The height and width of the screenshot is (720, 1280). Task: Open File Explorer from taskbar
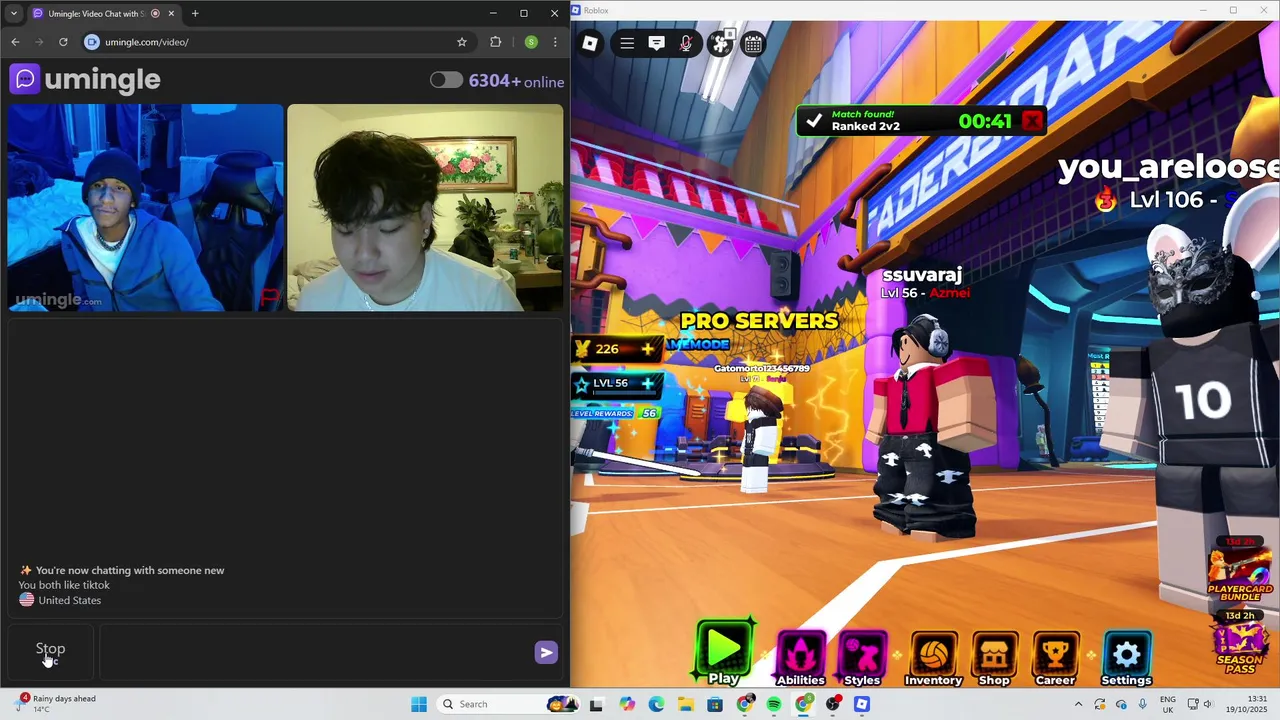[686, 704]
